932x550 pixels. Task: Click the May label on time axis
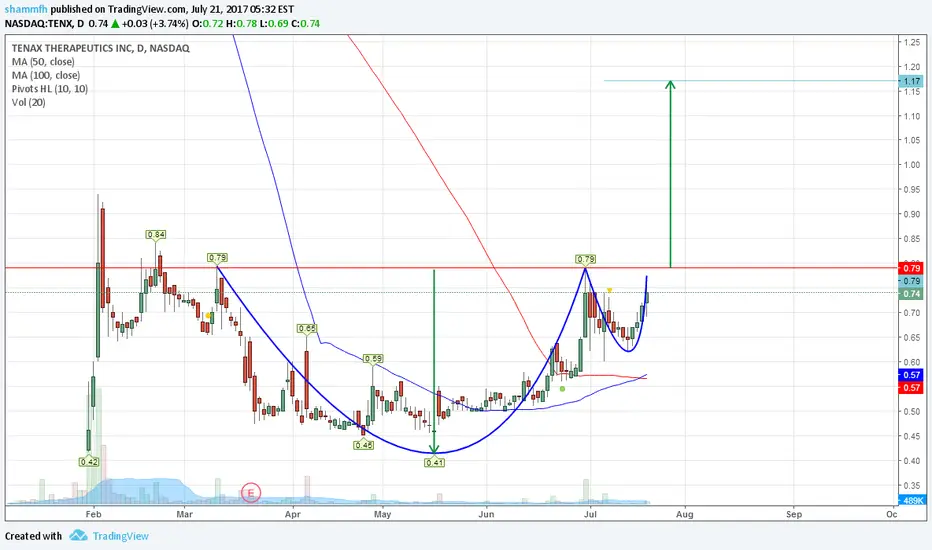[x=382, y=514]
